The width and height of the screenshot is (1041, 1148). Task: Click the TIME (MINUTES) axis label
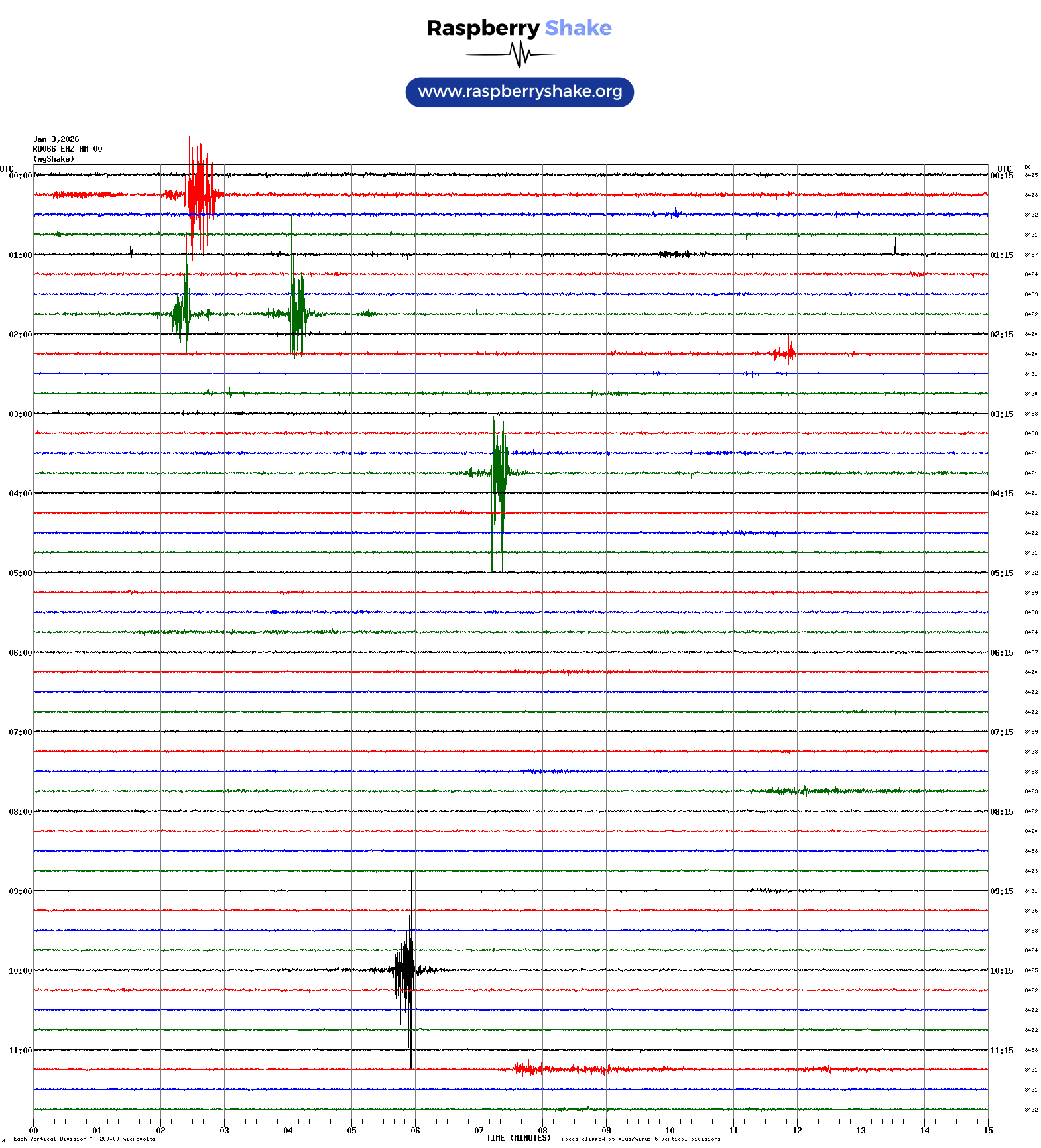tap(518, 1138)
